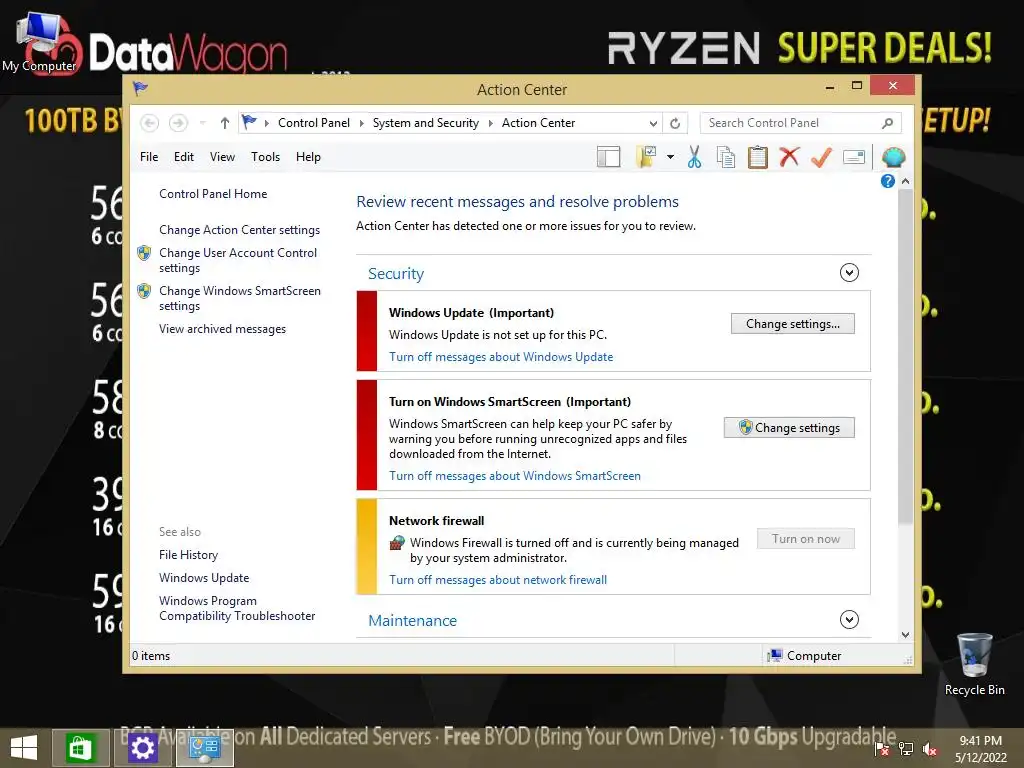The width and height of the screenshot is (1024, 768).
Task: Open the recent locations dropdown arrow
Action: (x=202, y=123)
